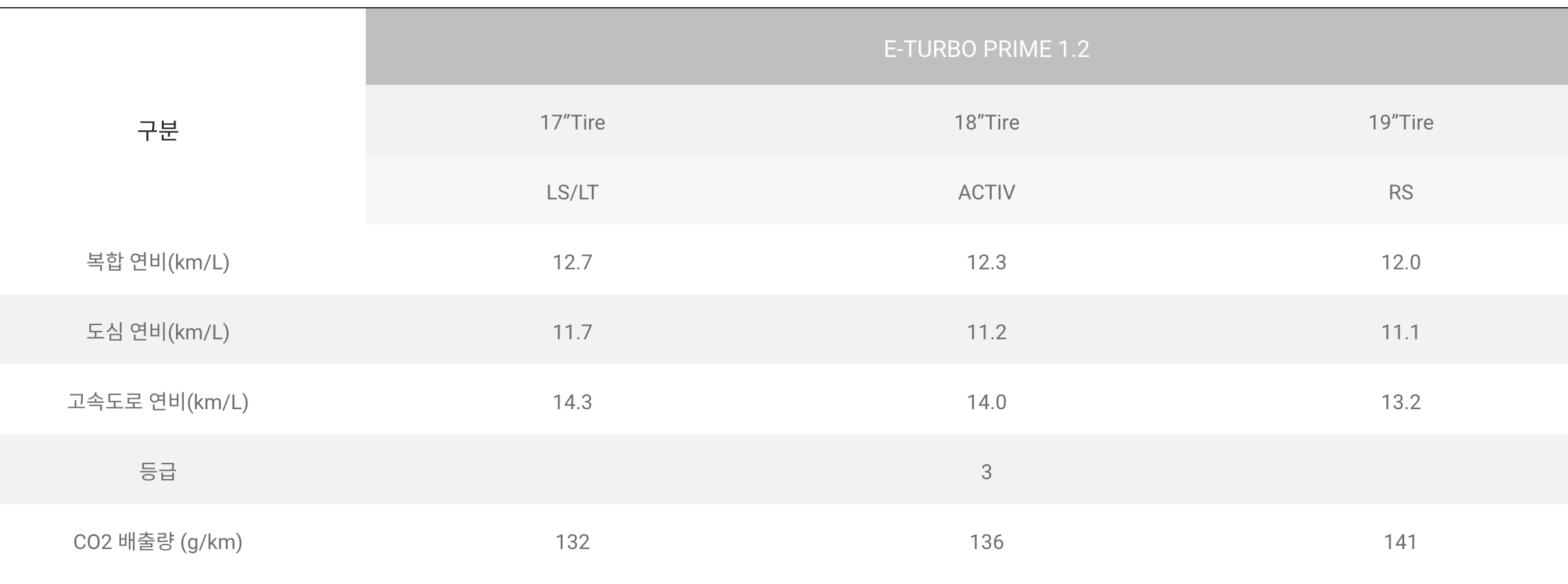Image resolution: width=1568 pixels, height=584 pixels.
Task: Click the 132 CO2 emission value
Action: (x=572, y=542)
